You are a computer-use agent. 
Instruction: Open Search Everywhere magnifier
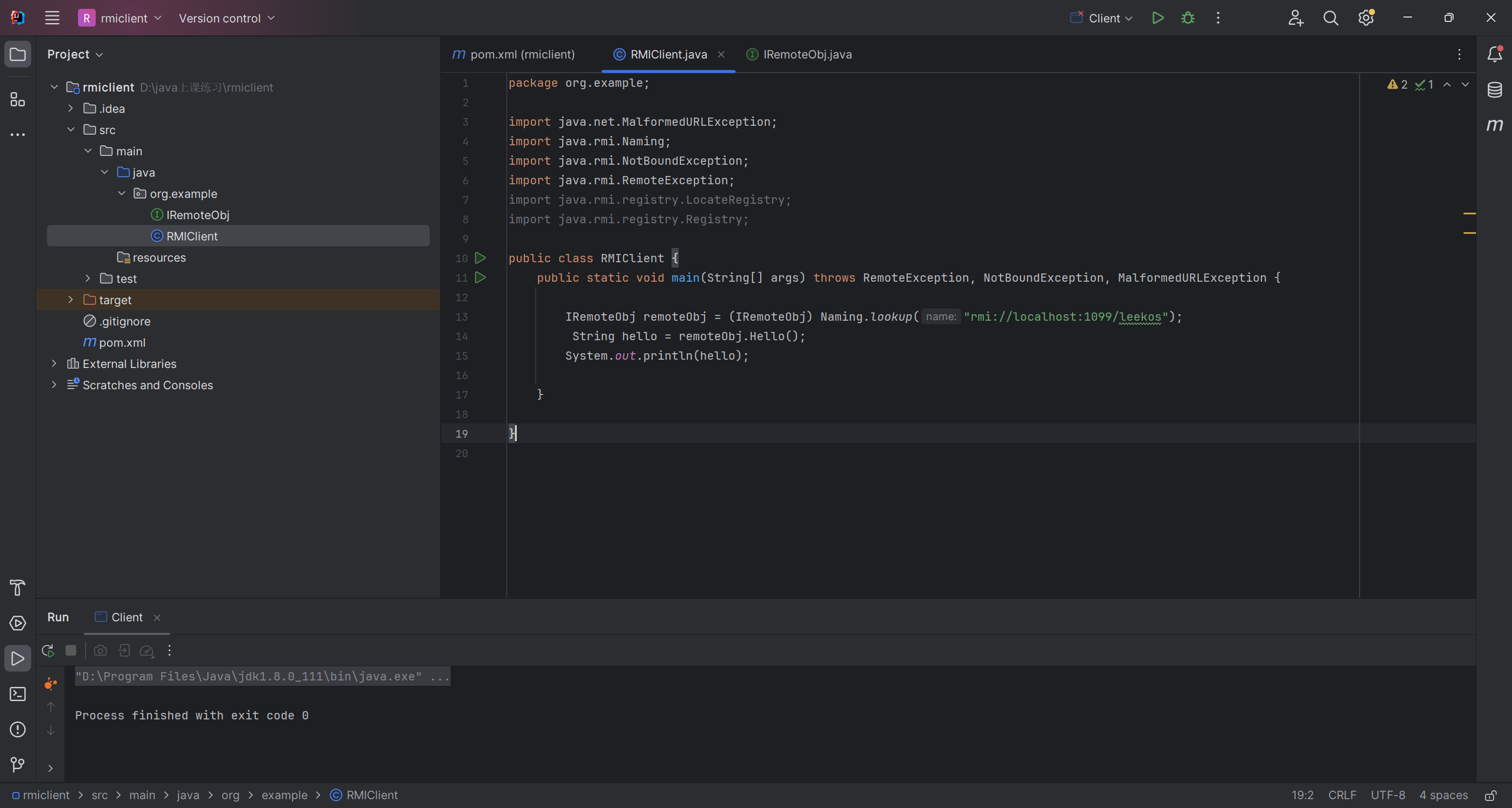point(1331,18)
